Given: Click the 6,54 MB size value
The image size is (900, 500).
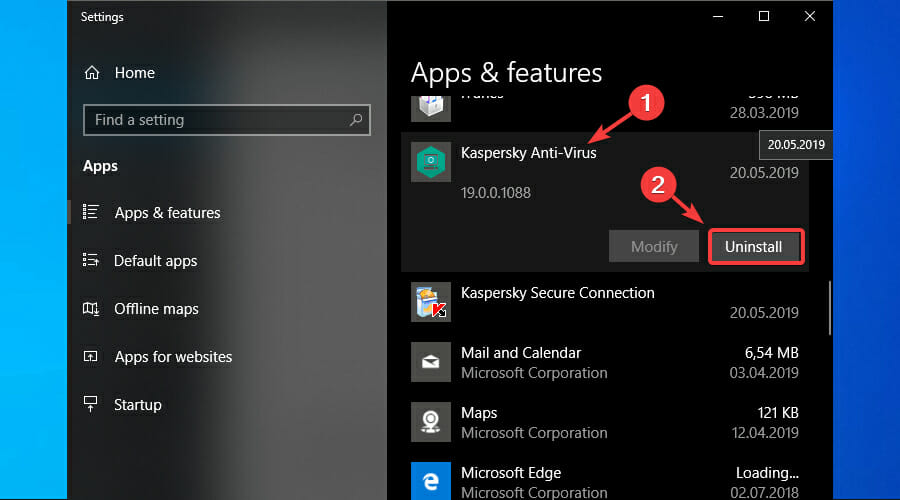Looking at the screenshot, I should pyautogui.click(x=771, y=352).
